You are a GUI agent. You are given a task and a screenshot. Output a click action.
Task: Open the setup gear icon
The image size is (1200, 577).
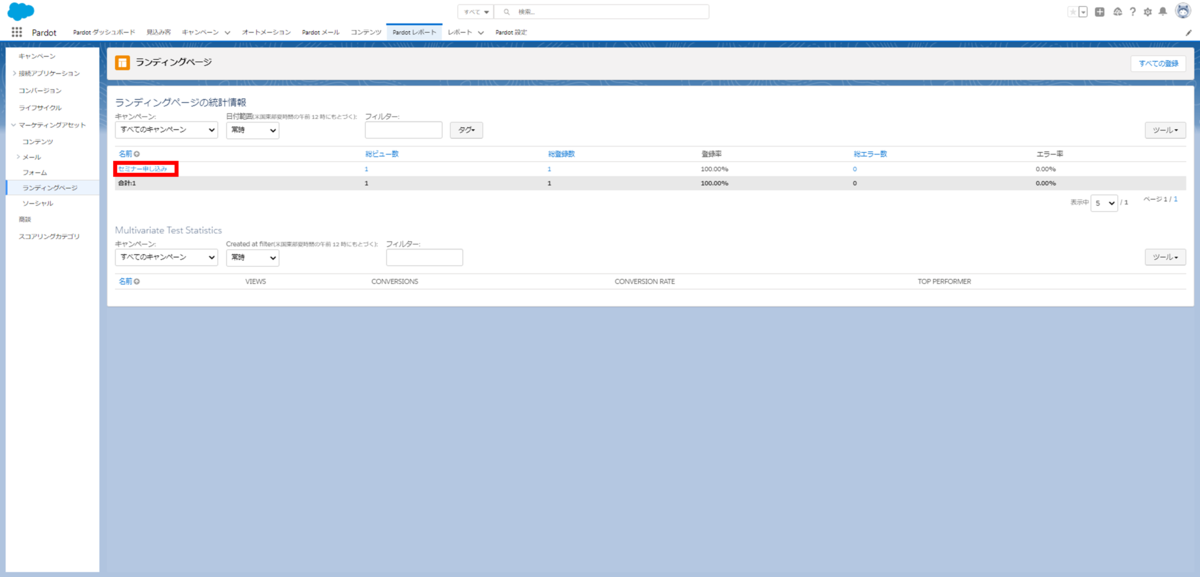click(1147, 12)
